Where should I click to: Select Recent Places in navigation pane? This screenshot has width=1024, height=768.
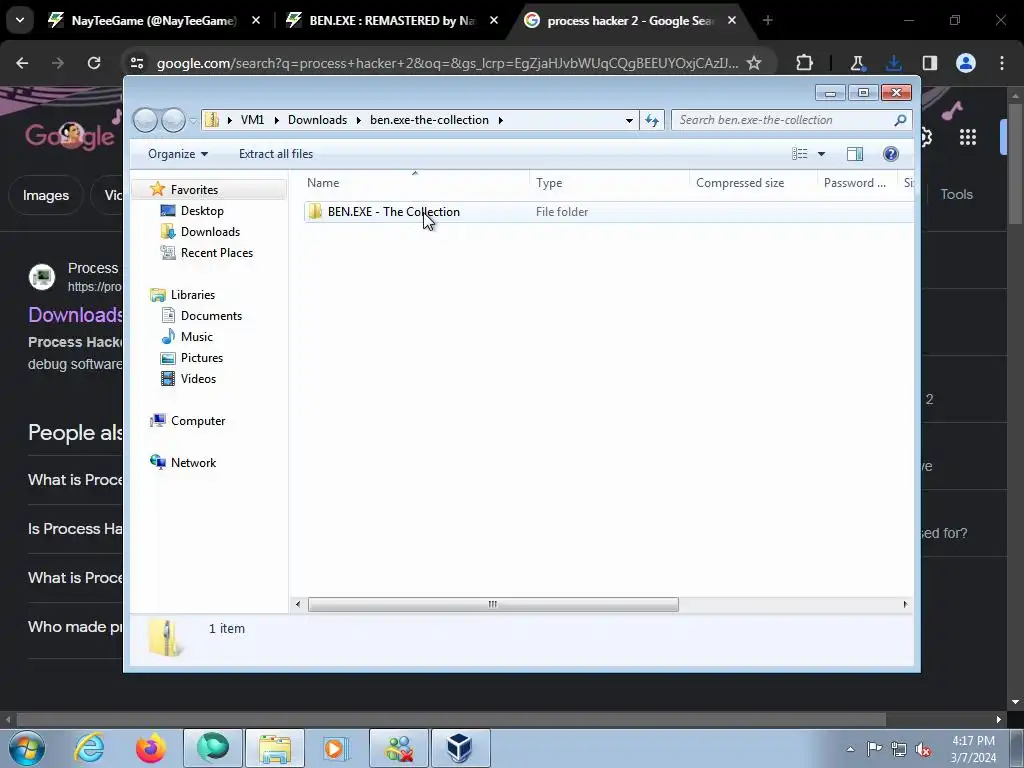point(216,253)
